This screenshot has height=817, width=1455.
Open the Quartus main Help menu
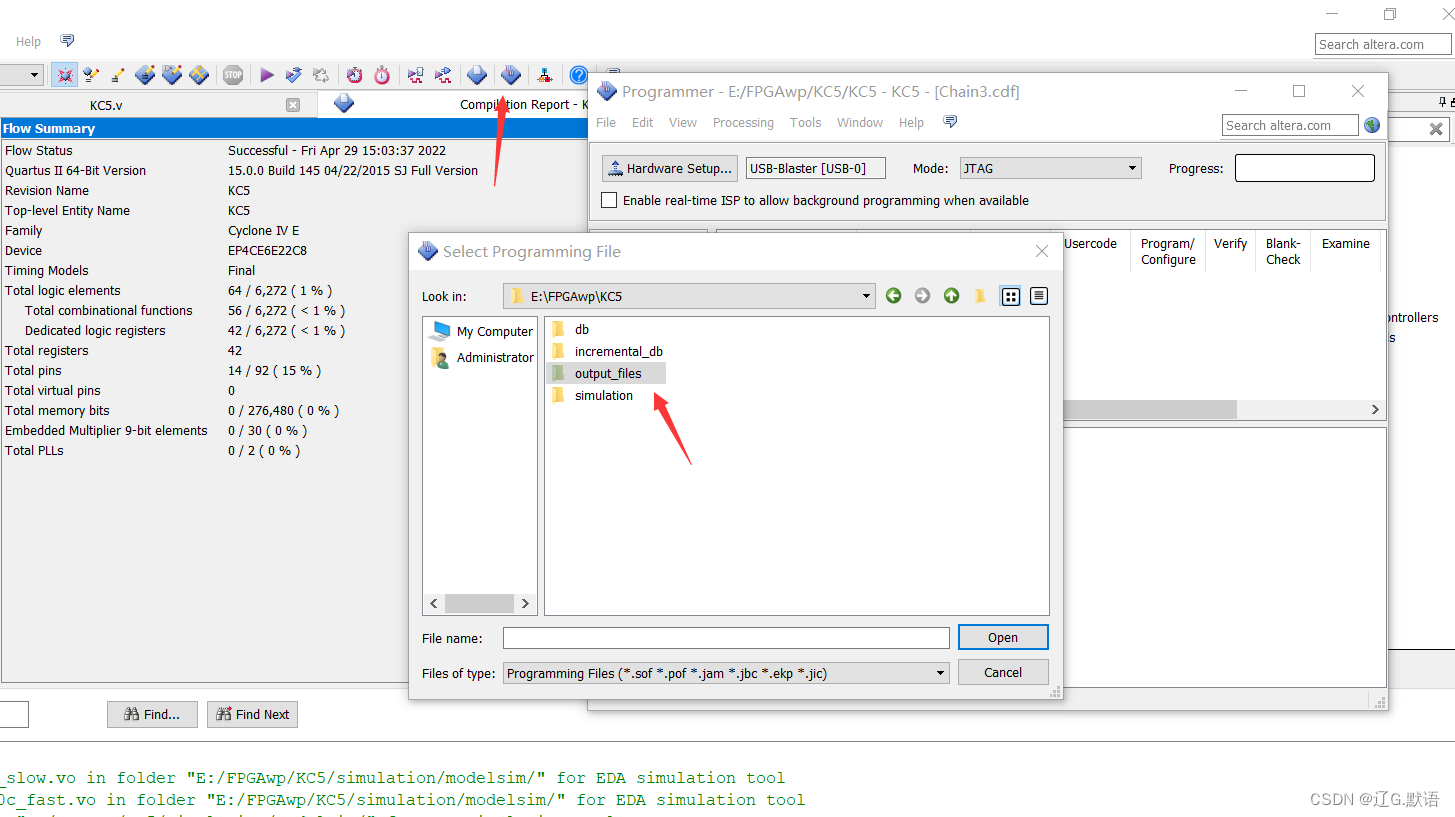(28, 41)
